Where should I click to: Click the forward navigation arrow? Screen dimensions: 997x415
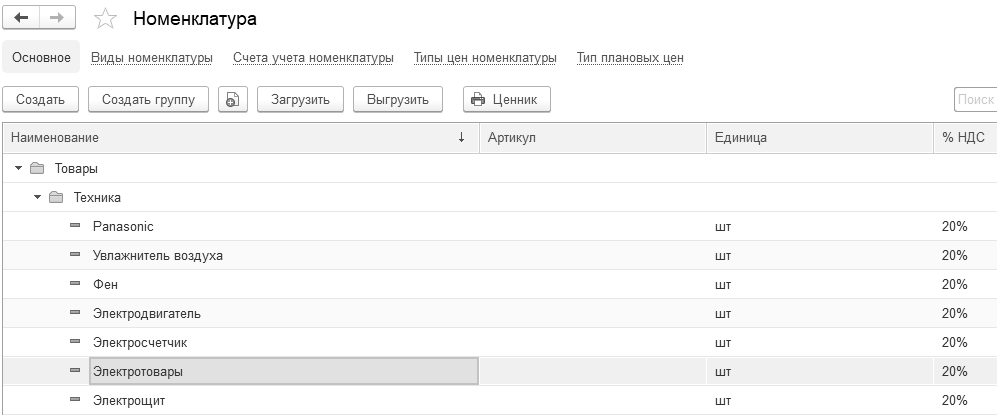[56, 19]
